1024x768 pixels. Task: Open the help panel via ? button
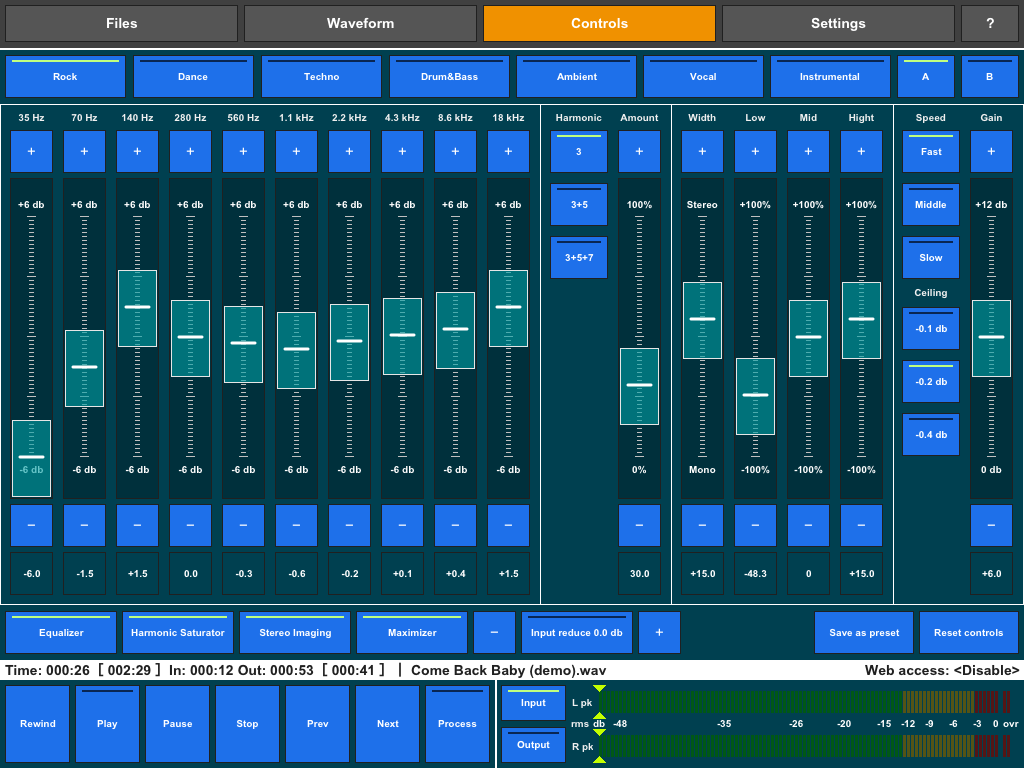pos(989,22)
